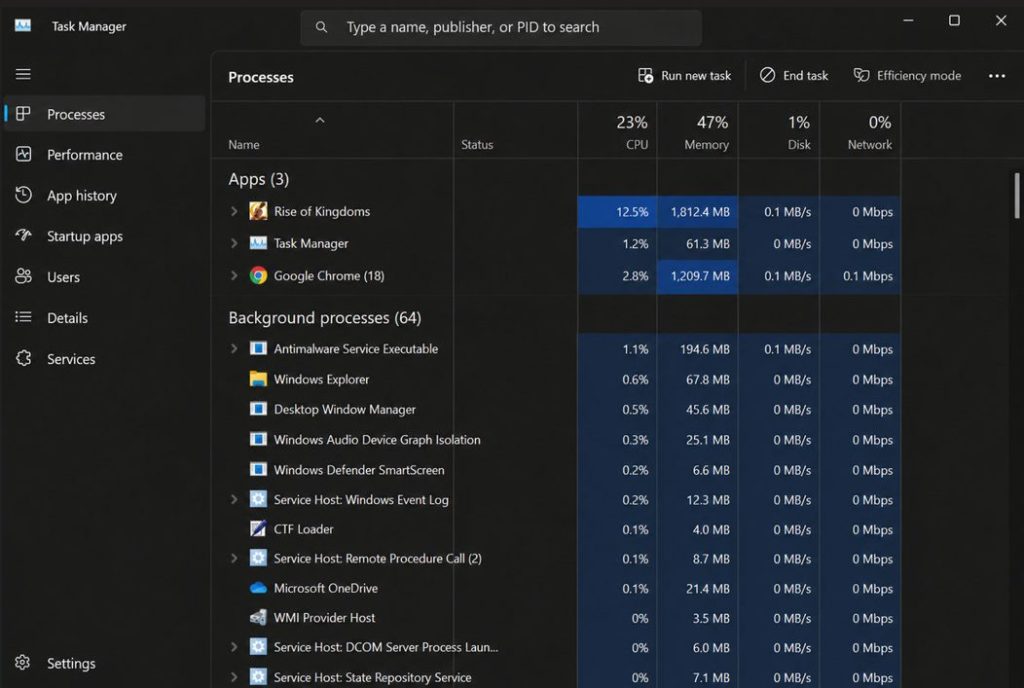Expand the Task Manager process group
The width and height of the screenshot is (1024, 688).
click(x=234, y=243)
